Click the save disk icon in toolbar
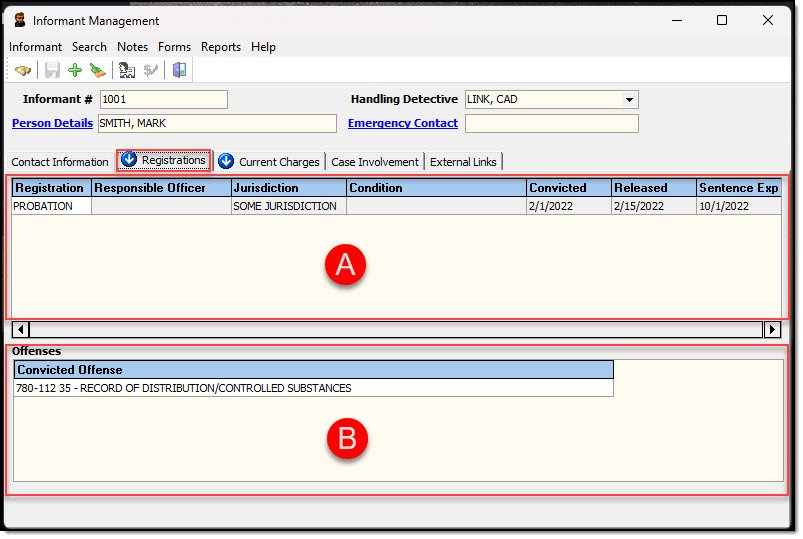The image size is (803, 539). pos(52,70)
